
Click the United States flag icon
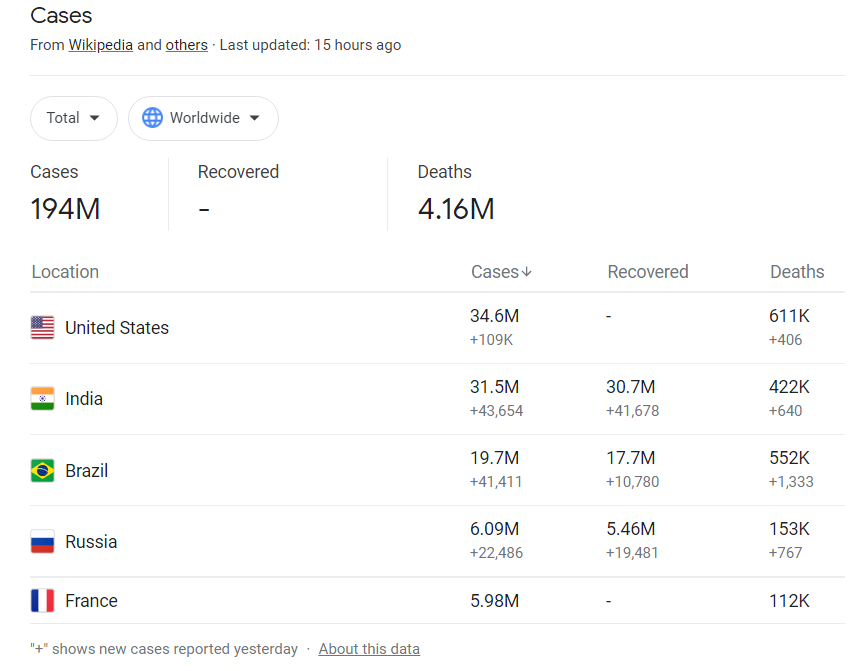42,328
